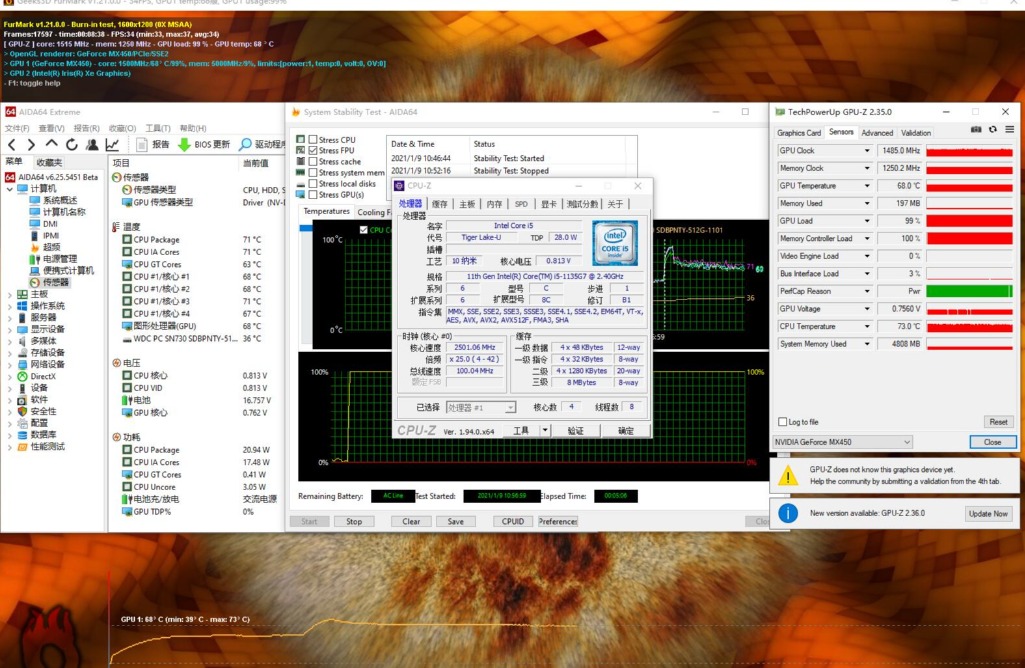This screenshot has height=668, width=1025.
Task: Open GPU-Z hamburger menu
Action: pos(1009,129)
